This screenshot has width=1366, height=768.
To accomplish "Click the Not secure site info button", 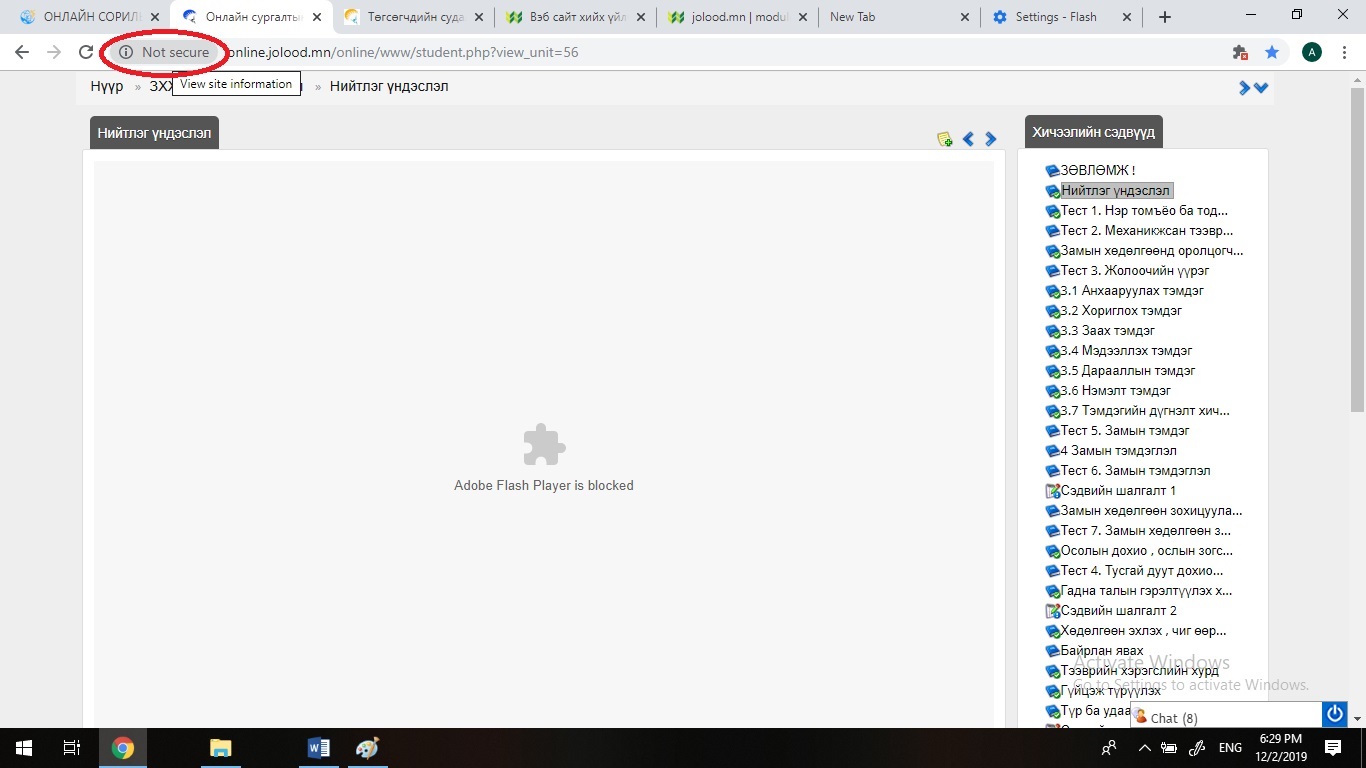I will pyautogui.click(x=164, y=52).
